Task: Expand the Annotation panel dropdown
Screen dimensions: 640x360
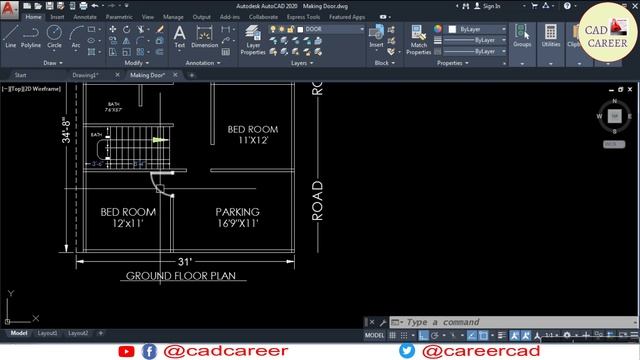Action: (203, 63)
